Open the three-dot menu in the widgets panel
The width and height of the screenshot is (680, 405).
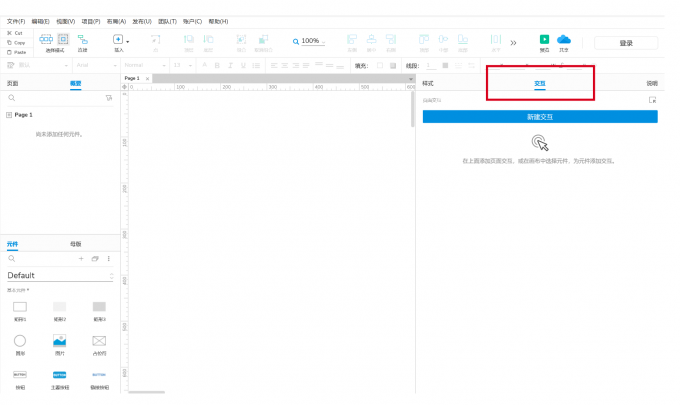108,258
